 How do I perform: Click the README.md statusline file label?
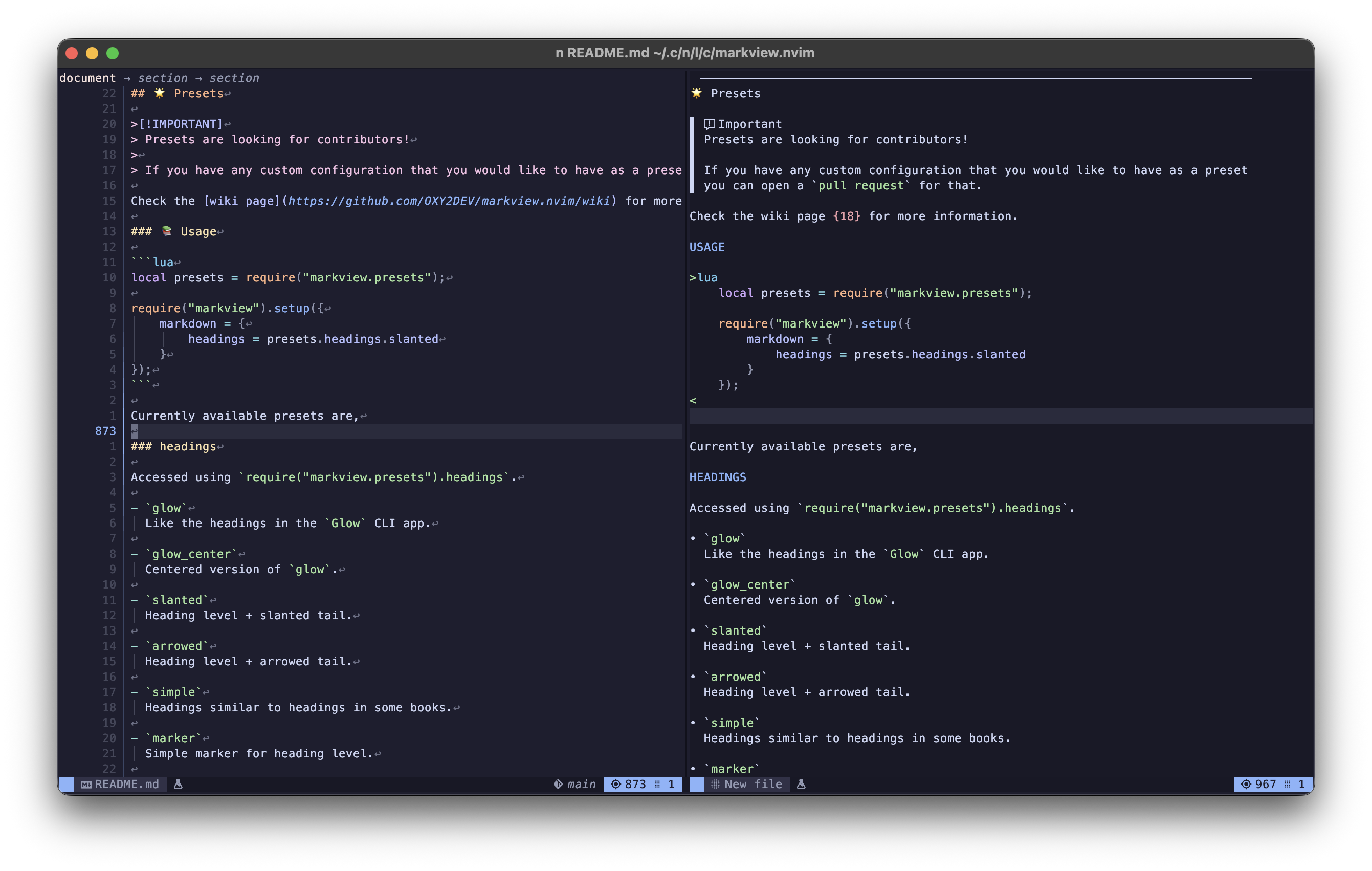126,785
